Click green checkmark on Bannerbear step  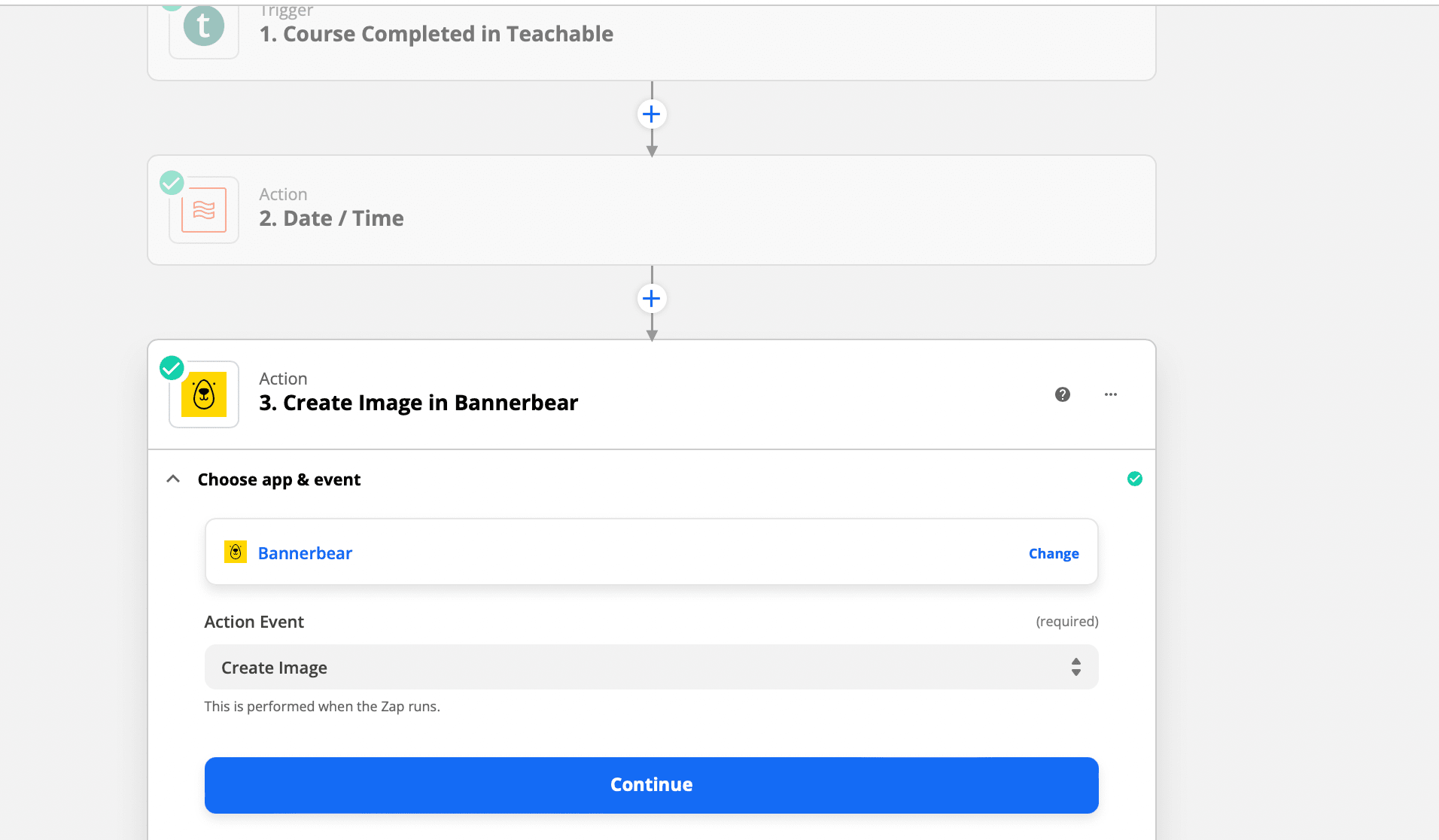(172, 368)
